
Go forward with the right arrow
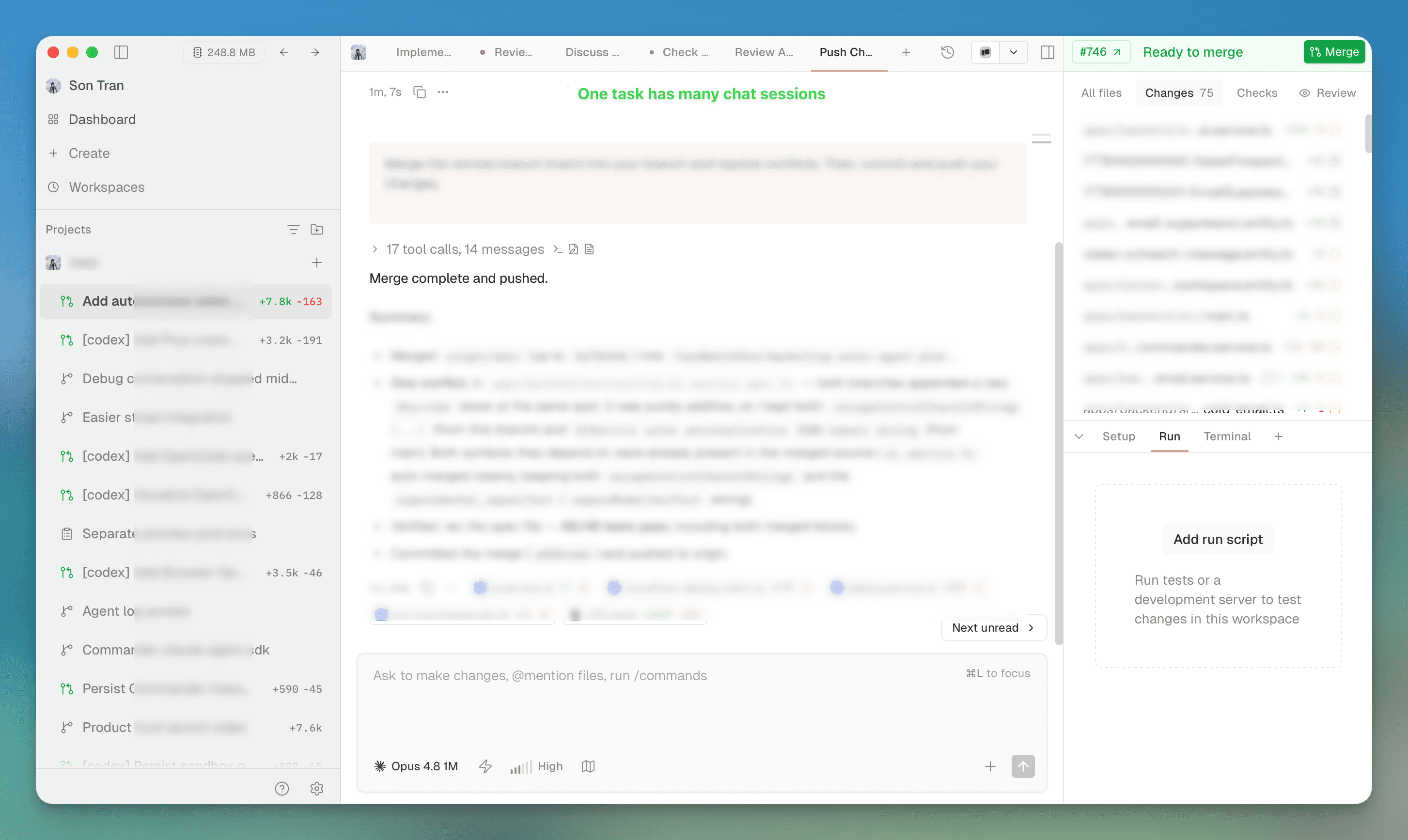315,52
